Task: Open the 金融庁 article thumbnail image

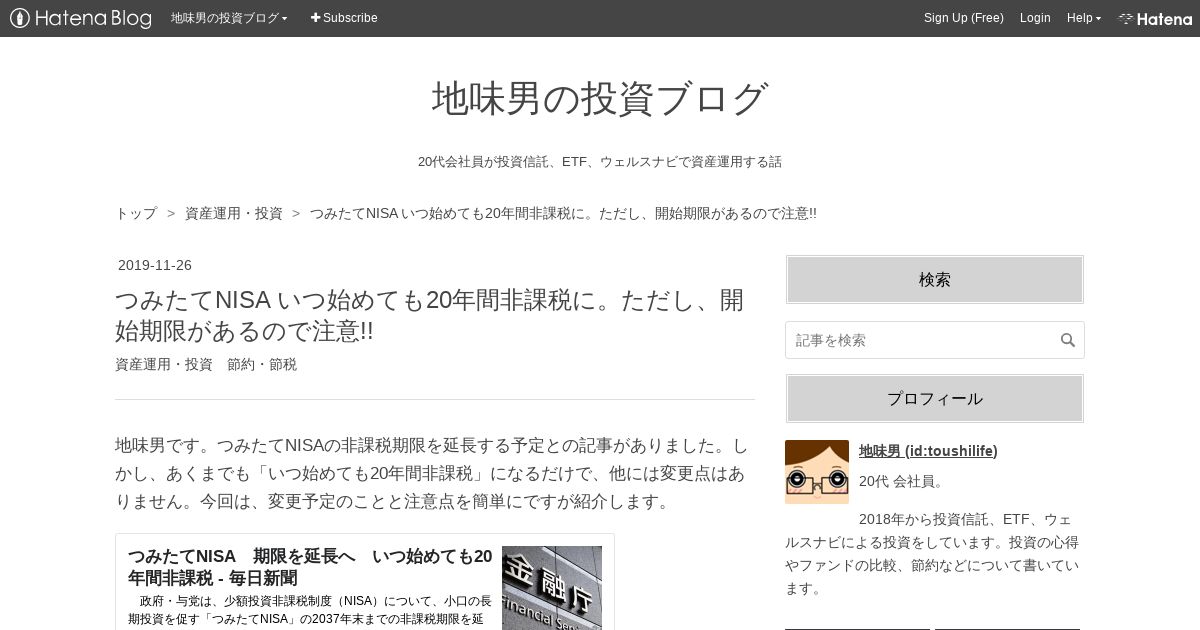Action: click(552, 588)
